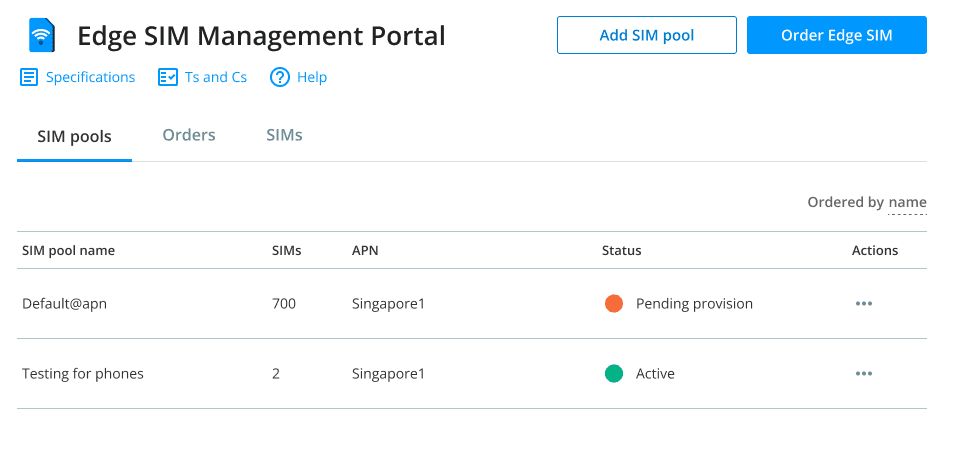Viewport: 955px width, 450px height.
Task: Click the Edge SIM card logo icon
Action: point(42,36)
